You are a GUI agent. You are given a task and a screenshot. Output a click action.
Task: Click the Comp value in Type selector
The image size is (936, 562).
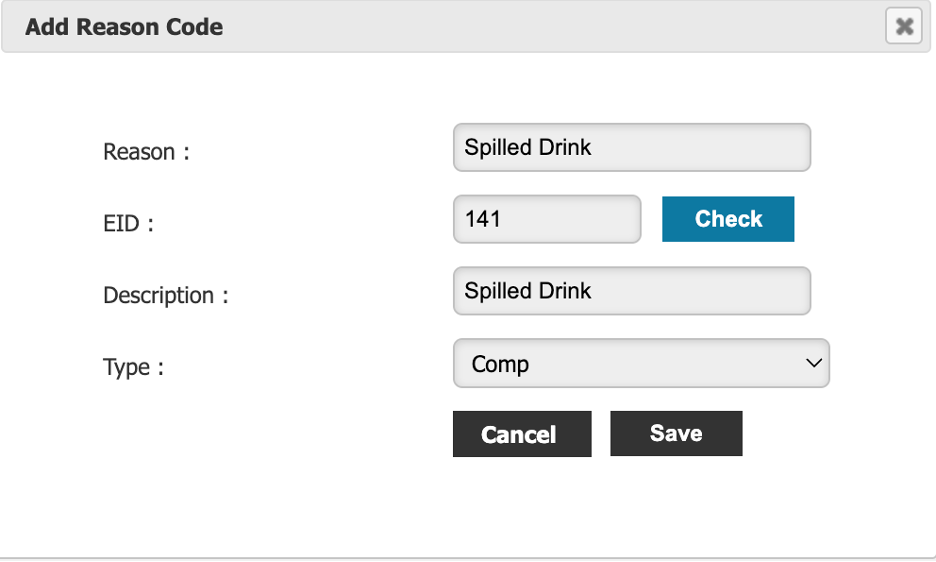(x=500, y=364)
